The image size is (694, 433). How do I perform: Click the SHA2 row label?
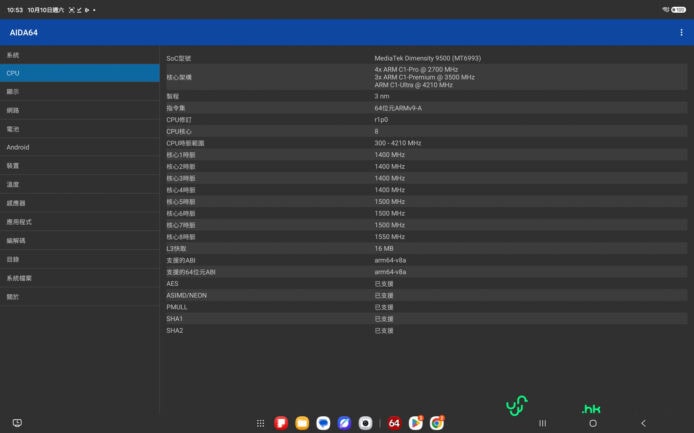point(174,331)
